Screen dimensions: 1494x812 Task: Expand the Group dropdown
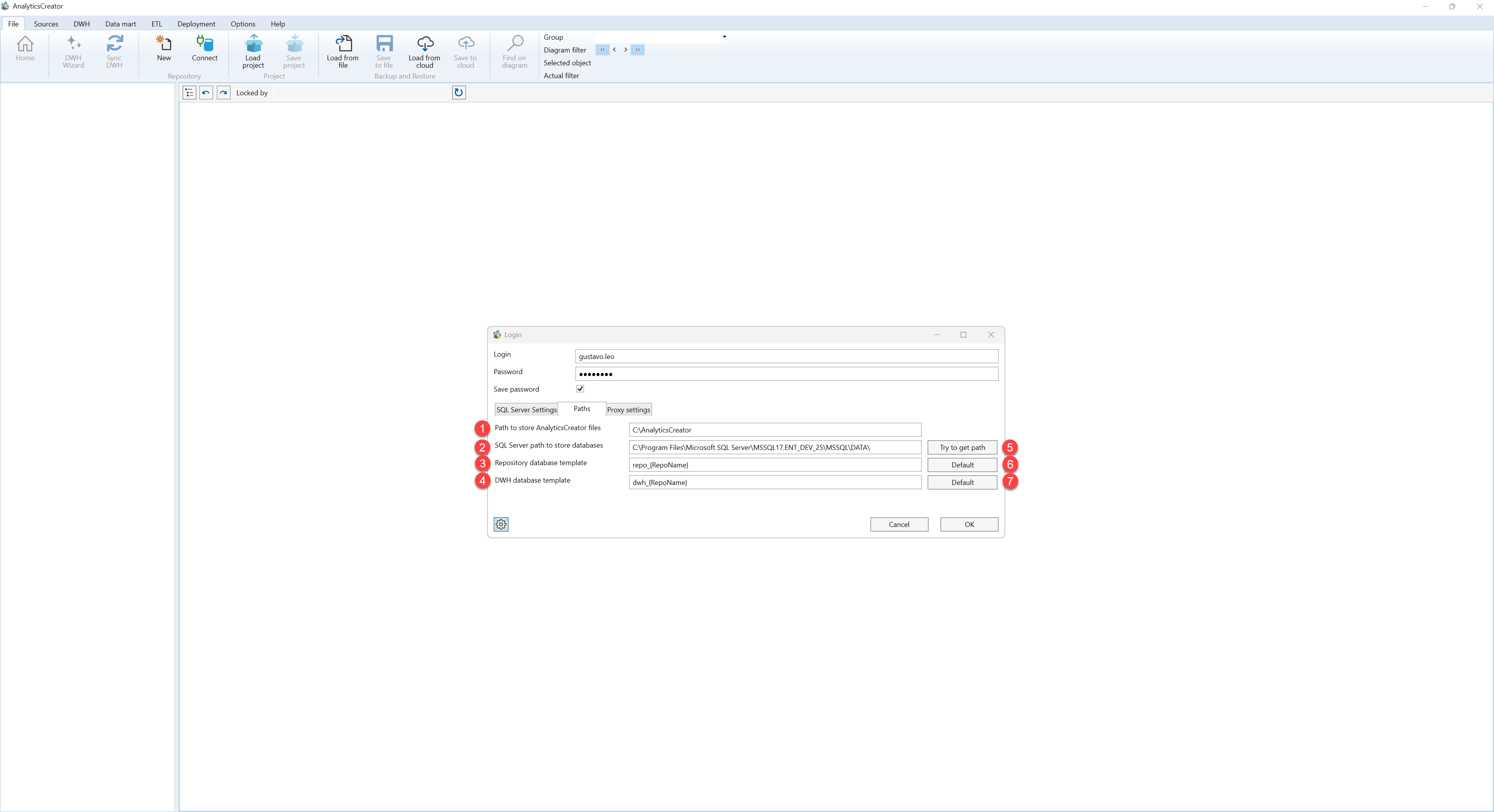[724, 37]
